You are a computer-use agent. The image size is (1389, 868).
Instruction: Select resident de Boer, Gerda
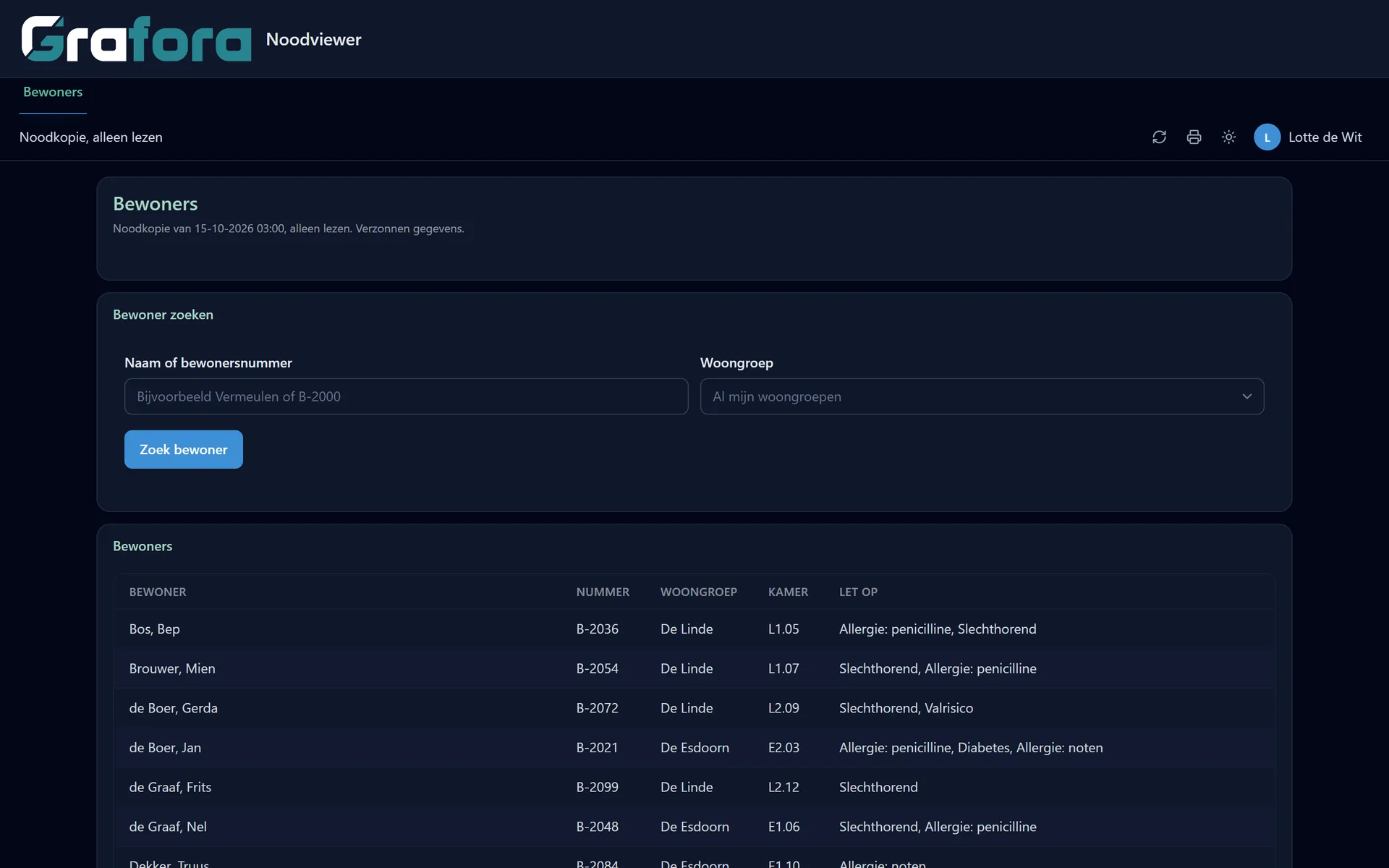coord(173,708)
